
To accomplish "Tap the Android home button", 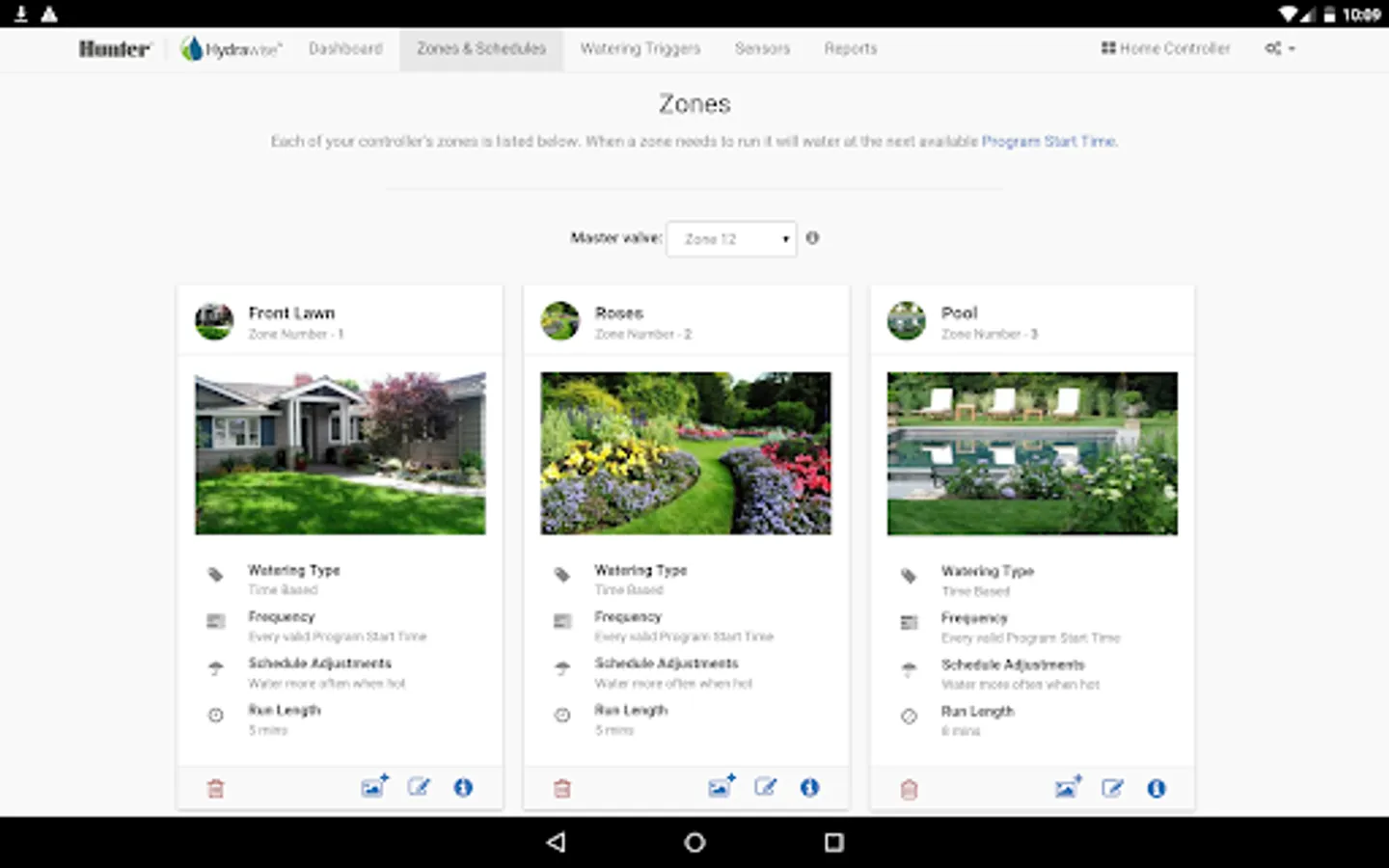I will (x=694, y=842).
